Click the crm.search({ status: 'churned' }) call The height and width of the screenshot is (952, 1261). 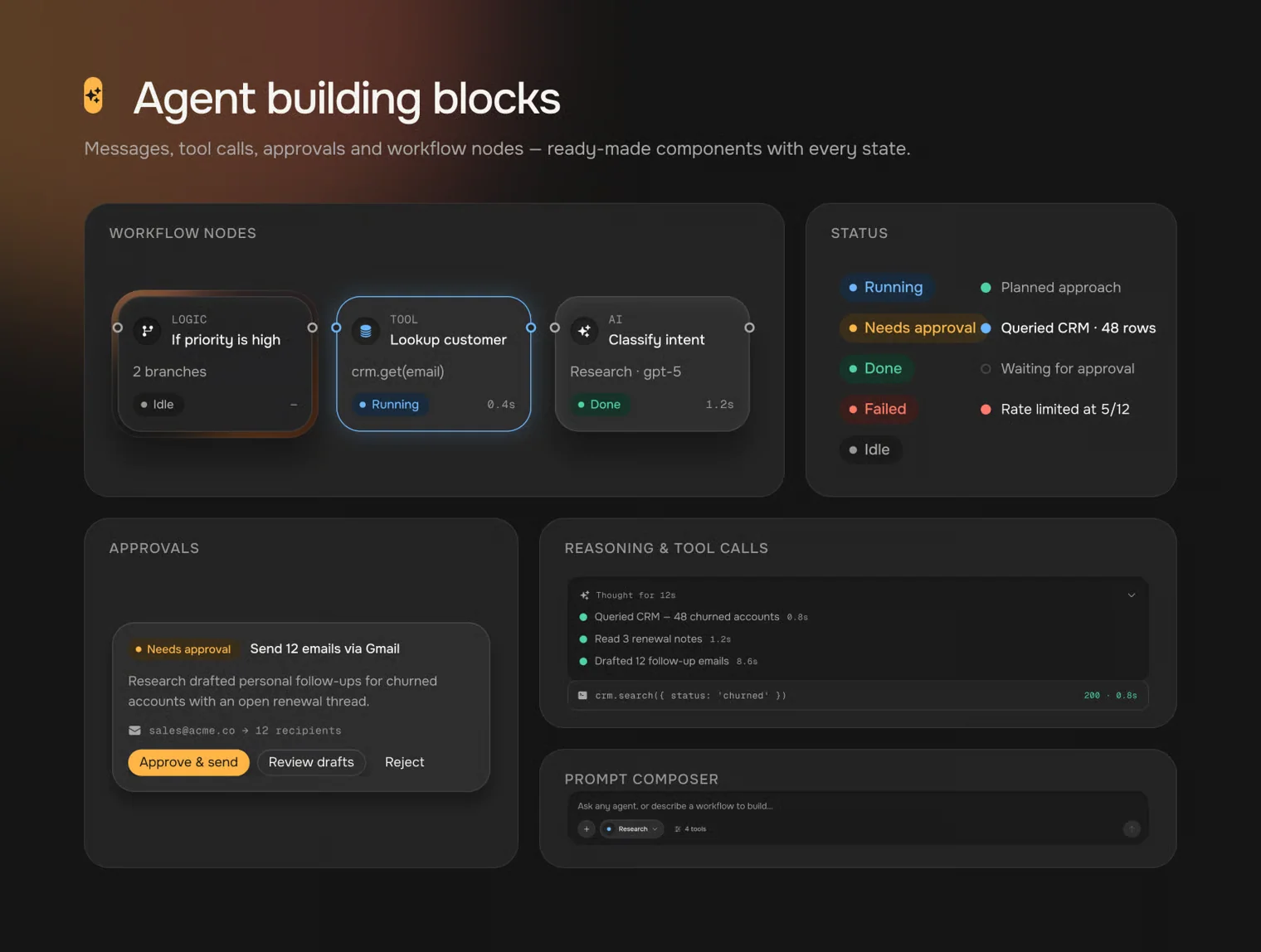[858, 696]
